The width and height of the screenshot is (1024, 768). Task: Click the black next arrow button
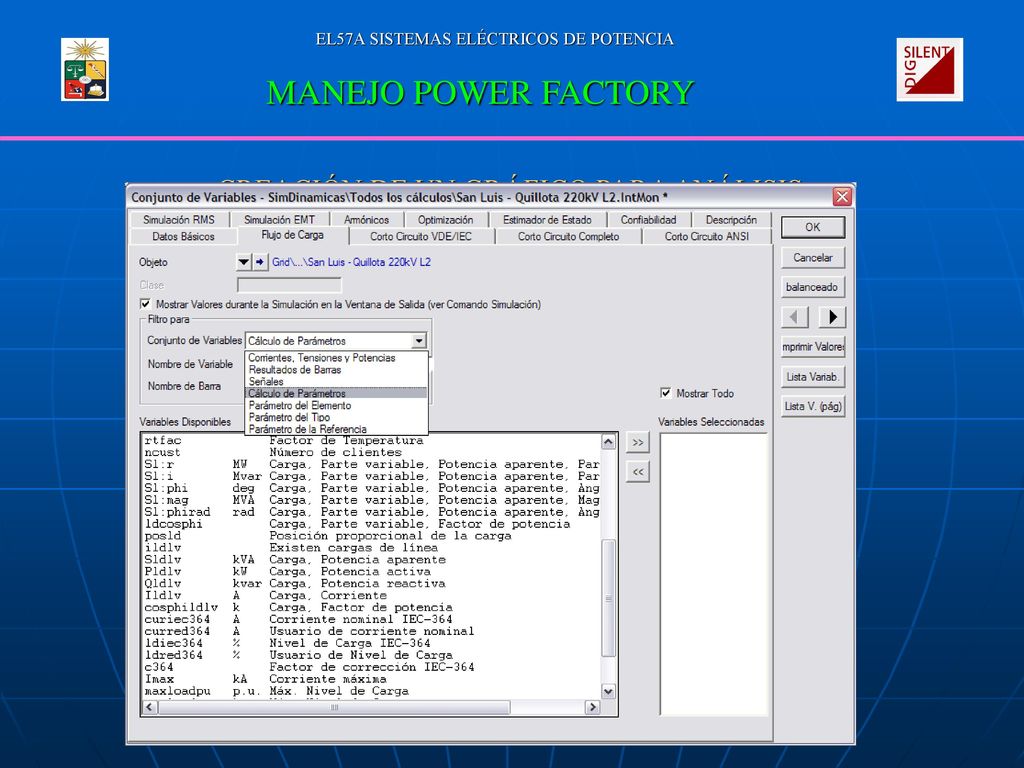click(x=833, y=317)
